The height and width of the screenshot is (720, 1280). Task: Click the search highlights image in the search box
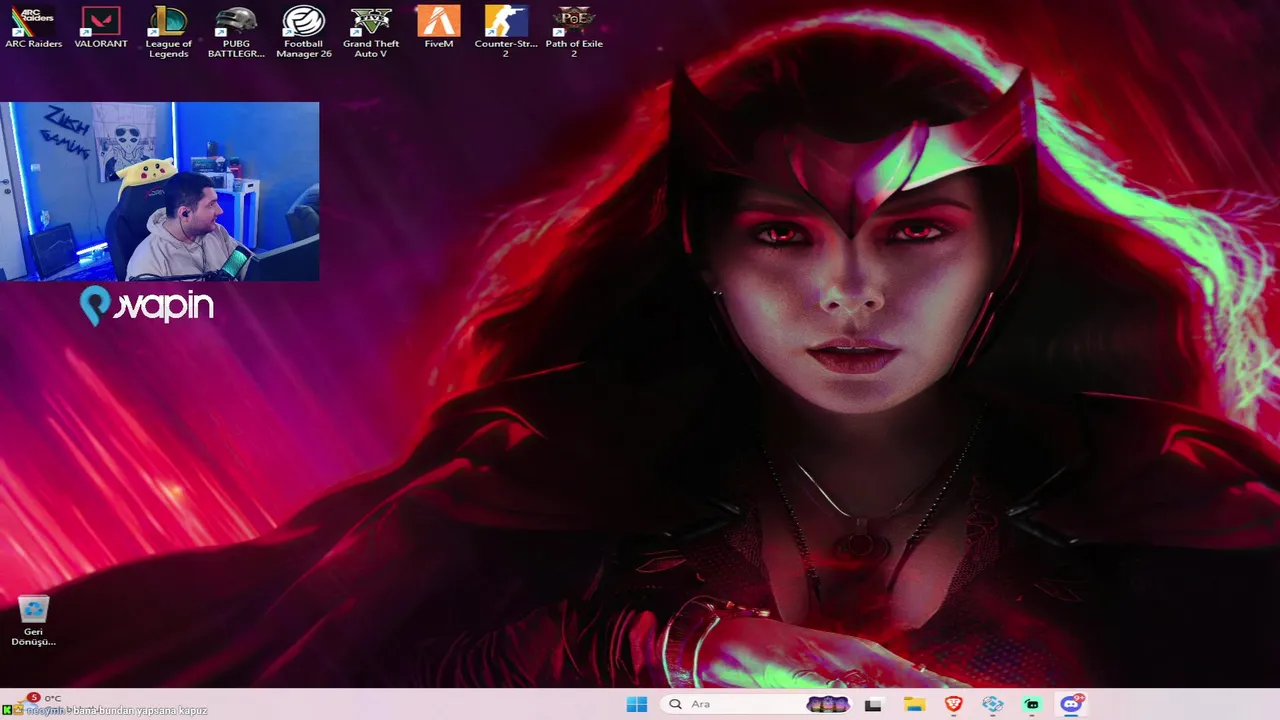[828, 704]
